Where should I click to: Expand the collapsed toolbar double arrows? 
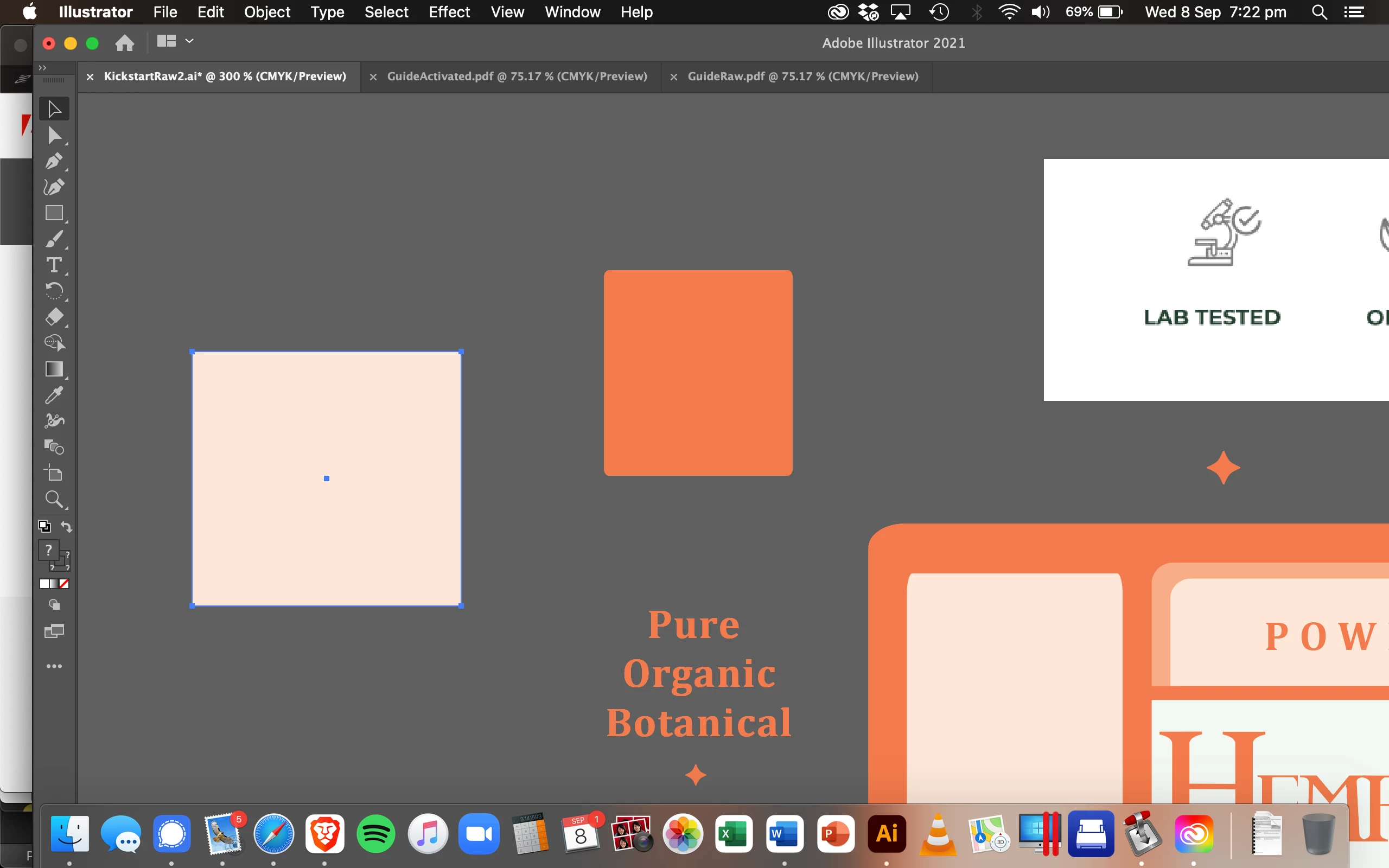(42, 68)
